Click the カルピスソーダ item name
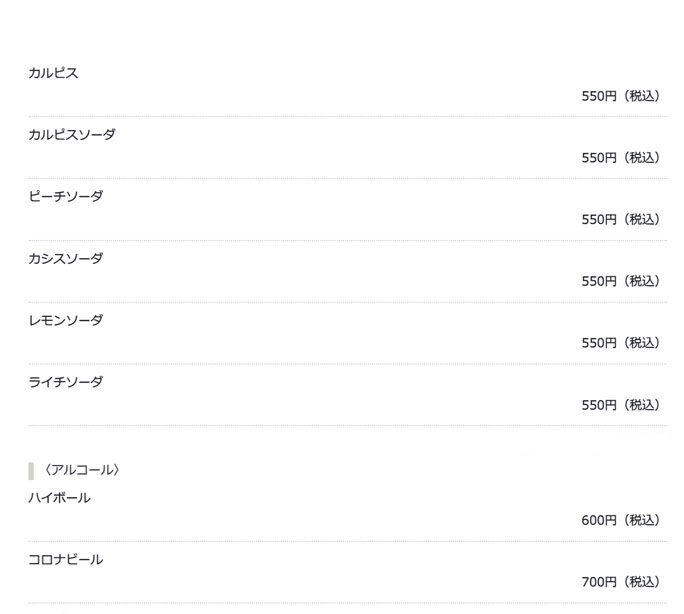This screenshot has width=684, height=614. click(72, 134)
